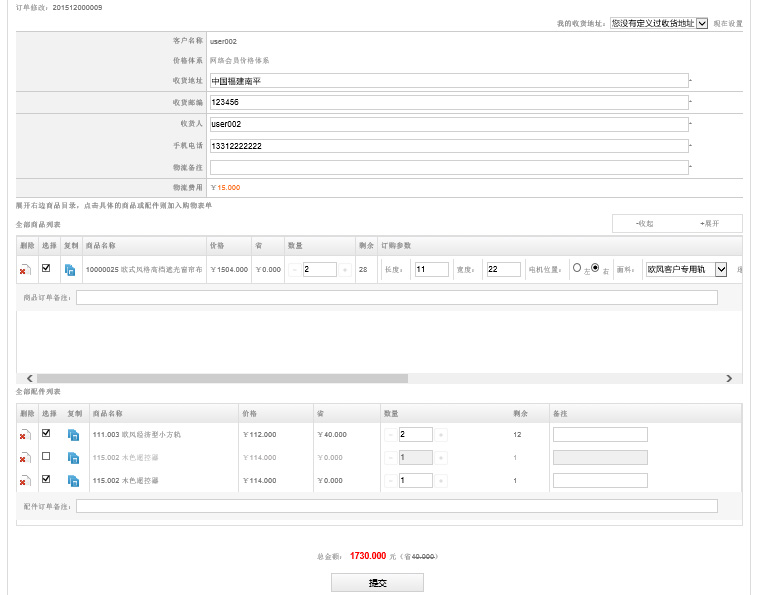
Task: Click copy icon on greyed-out 115.002 row
Action: [73, 458]
